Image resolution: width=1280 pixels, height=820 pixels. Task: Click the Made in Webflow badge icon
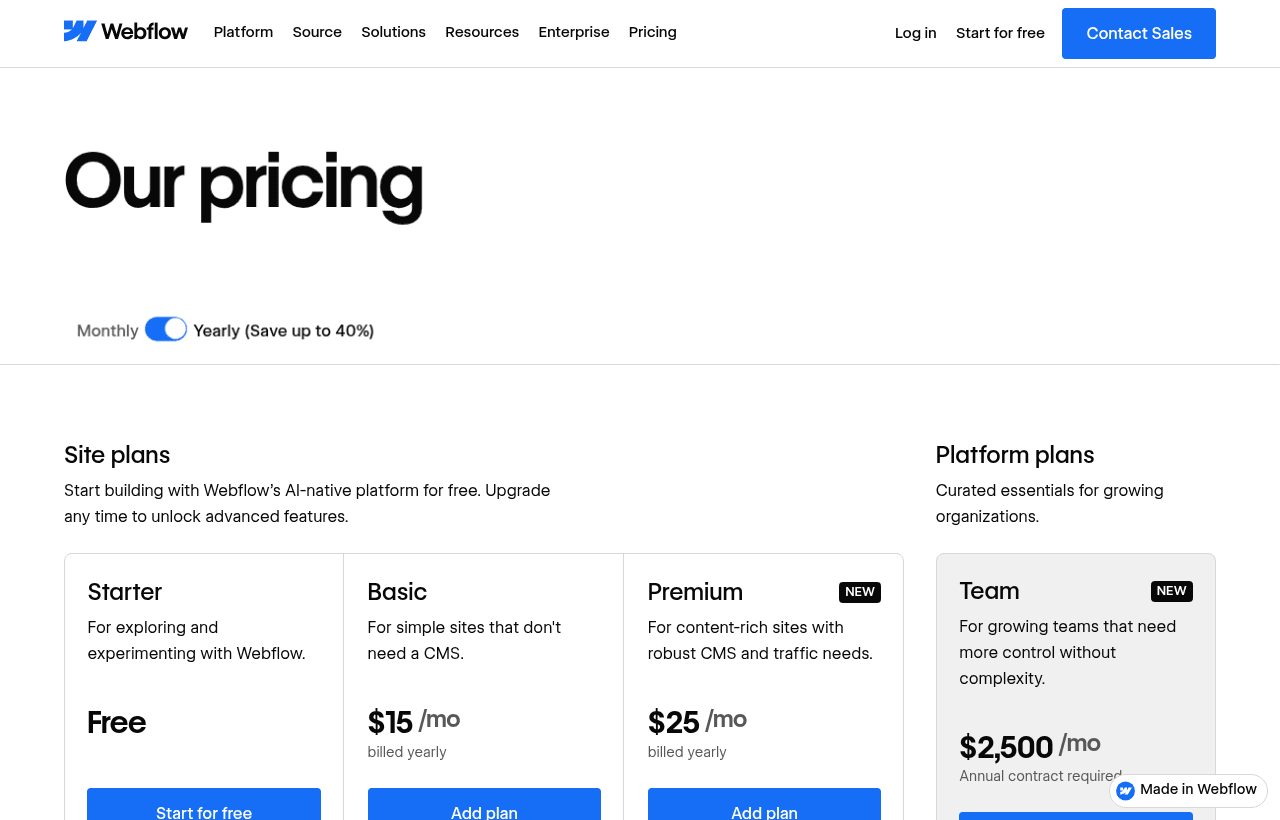click(1126, 790)
